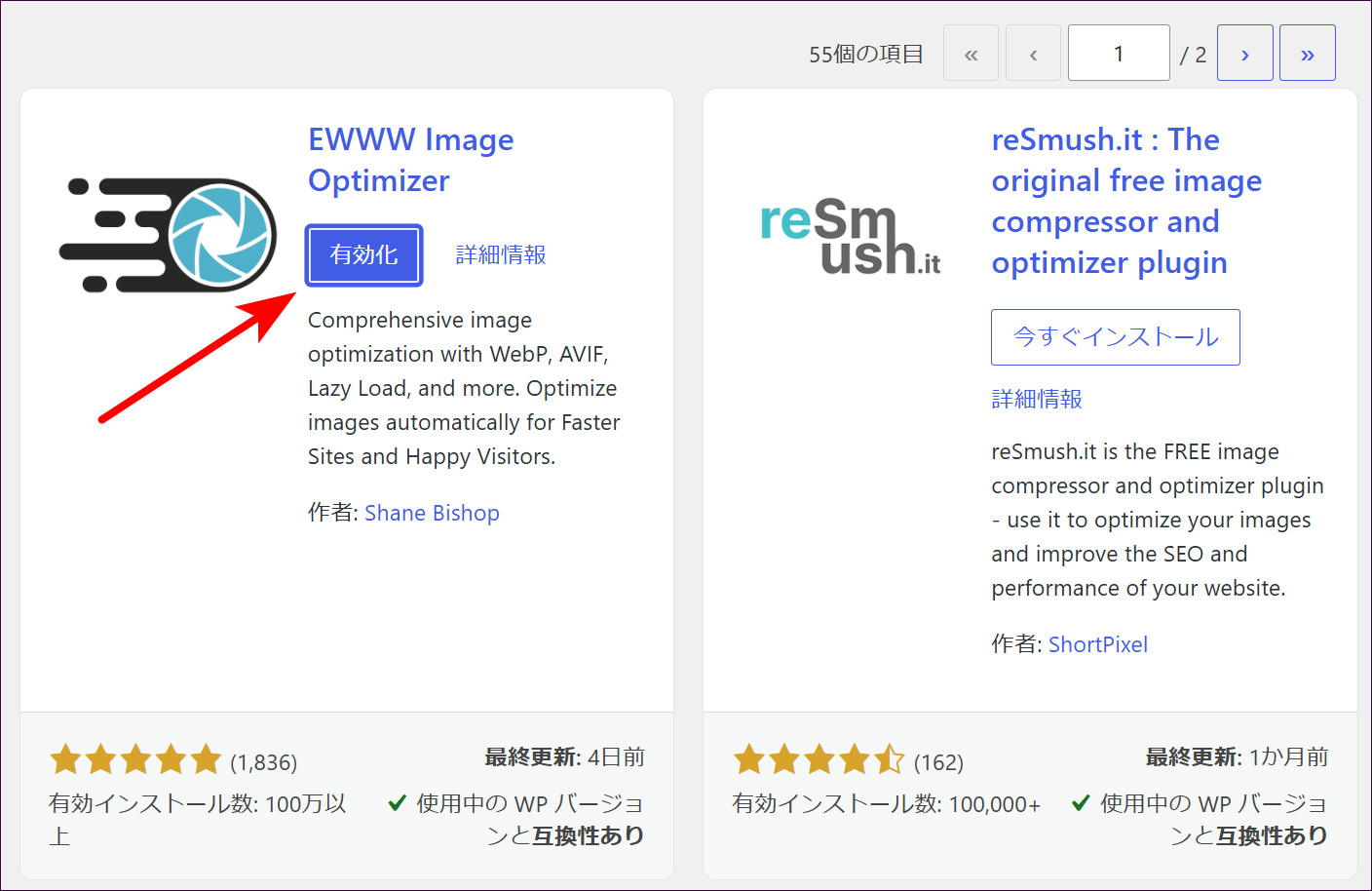Open 詳細情報 link for reSmush.it
The width and height of the screenshot is (1372, 891).
click(x=1037, y=399)
